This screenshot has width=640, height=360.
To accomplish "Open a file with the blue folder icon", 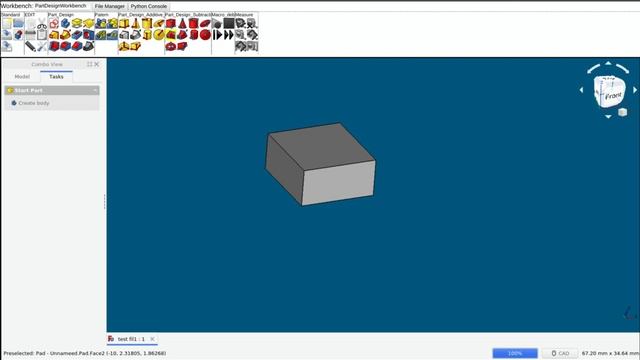I will (18, 23).
